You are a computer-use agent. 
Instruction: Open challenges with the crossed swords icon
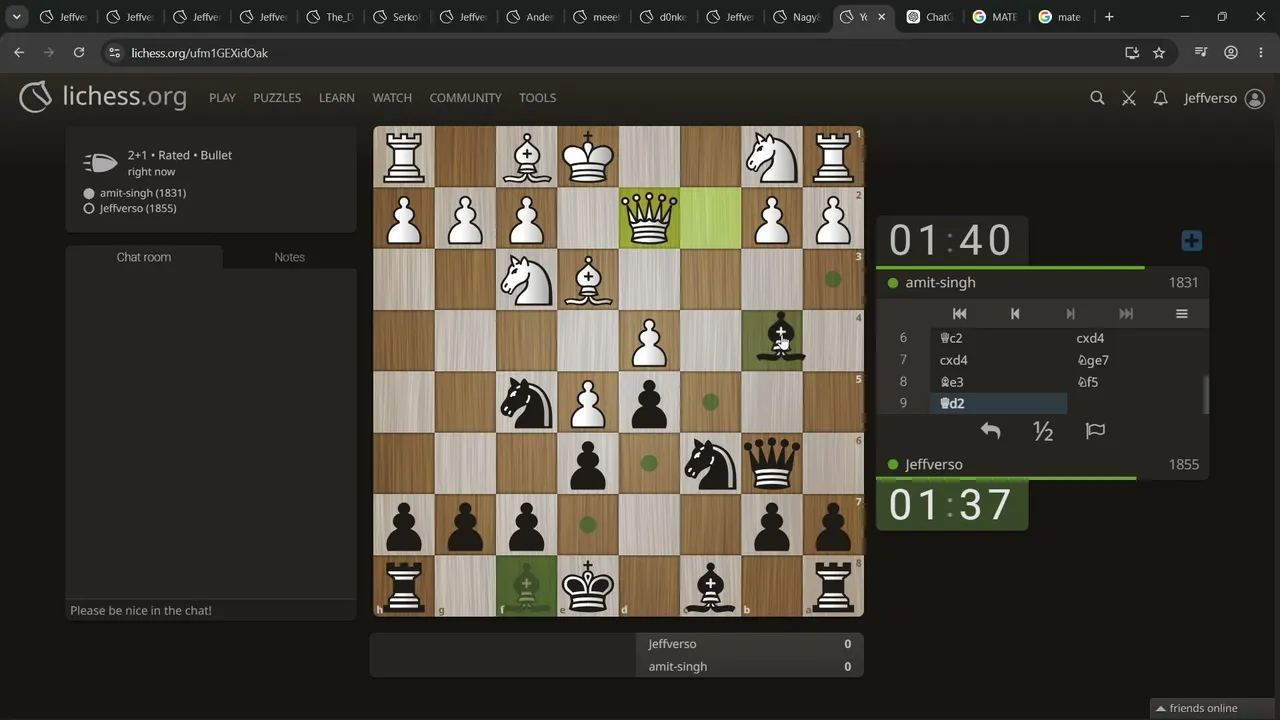1129,98
